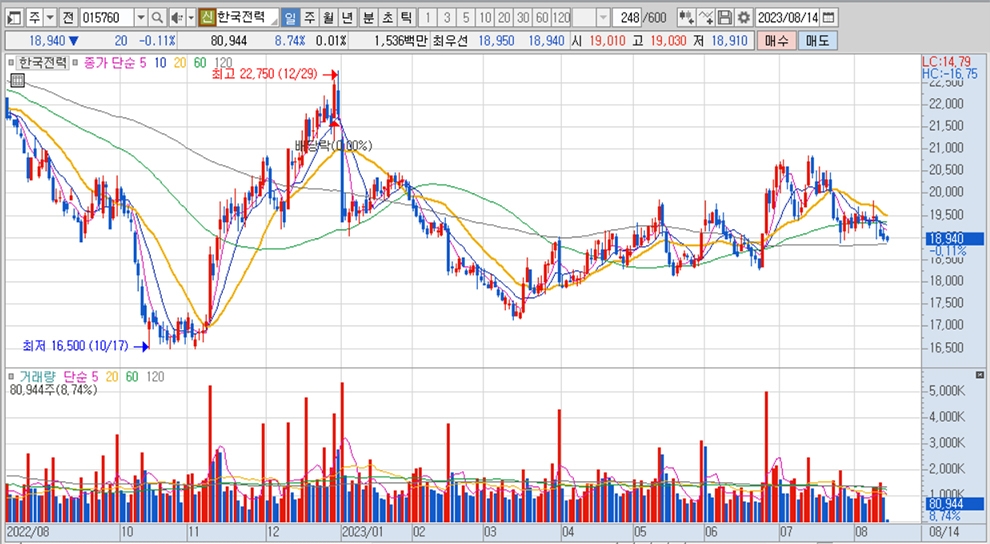Click the low price value 18,910
Image resolution: width=990 pixels, height=544 pixels.
[729, 41]
